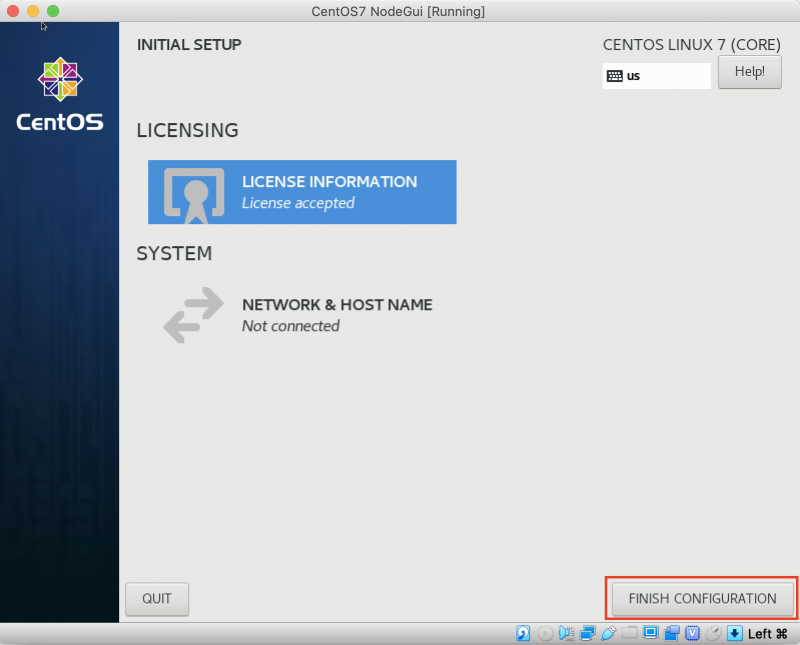The width and height of the screenshot is (800, 645).
Task: Open the display settings status icon
Action: point(651,633)
